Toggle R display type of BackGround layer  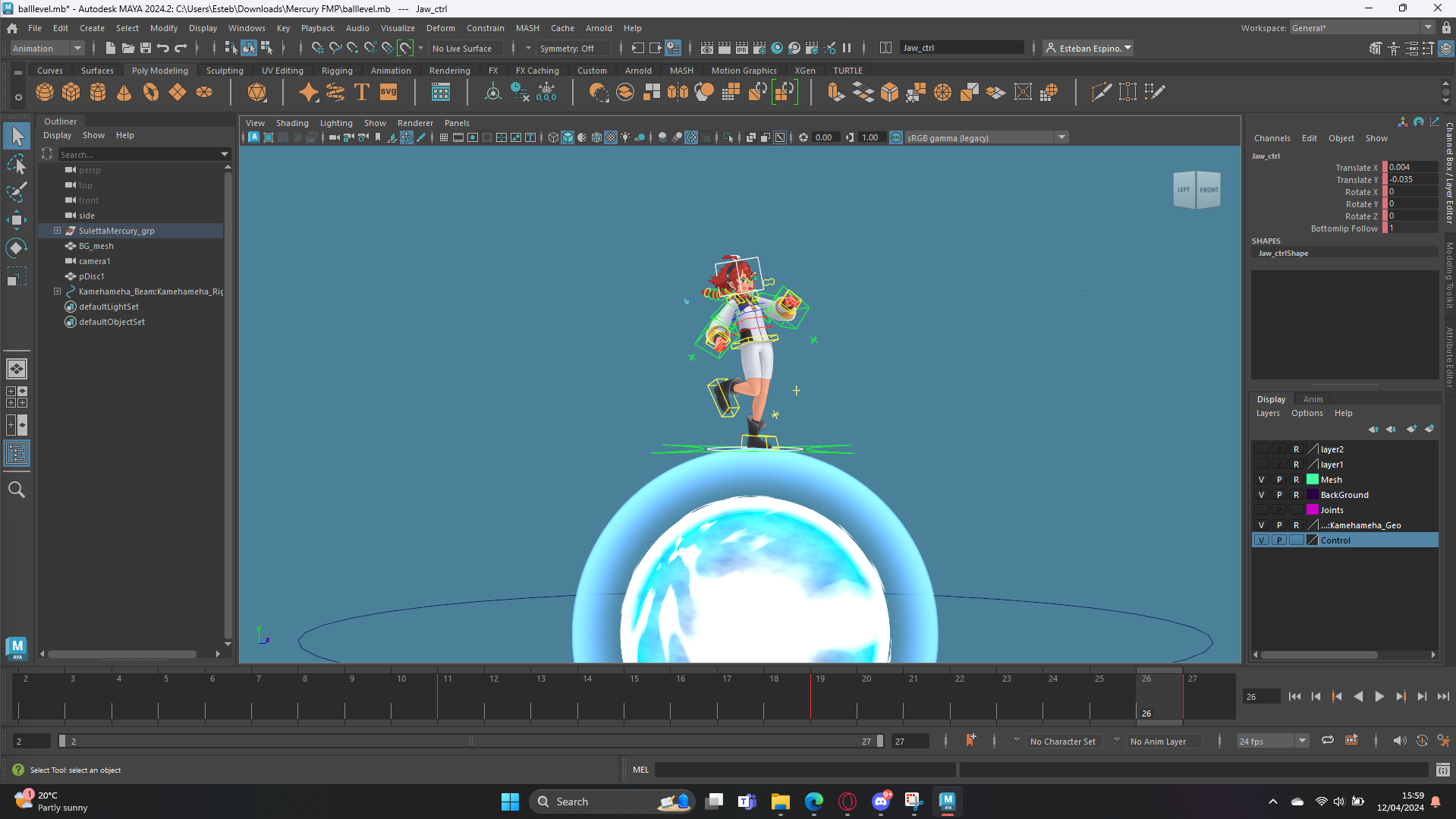coord(1297,495)
